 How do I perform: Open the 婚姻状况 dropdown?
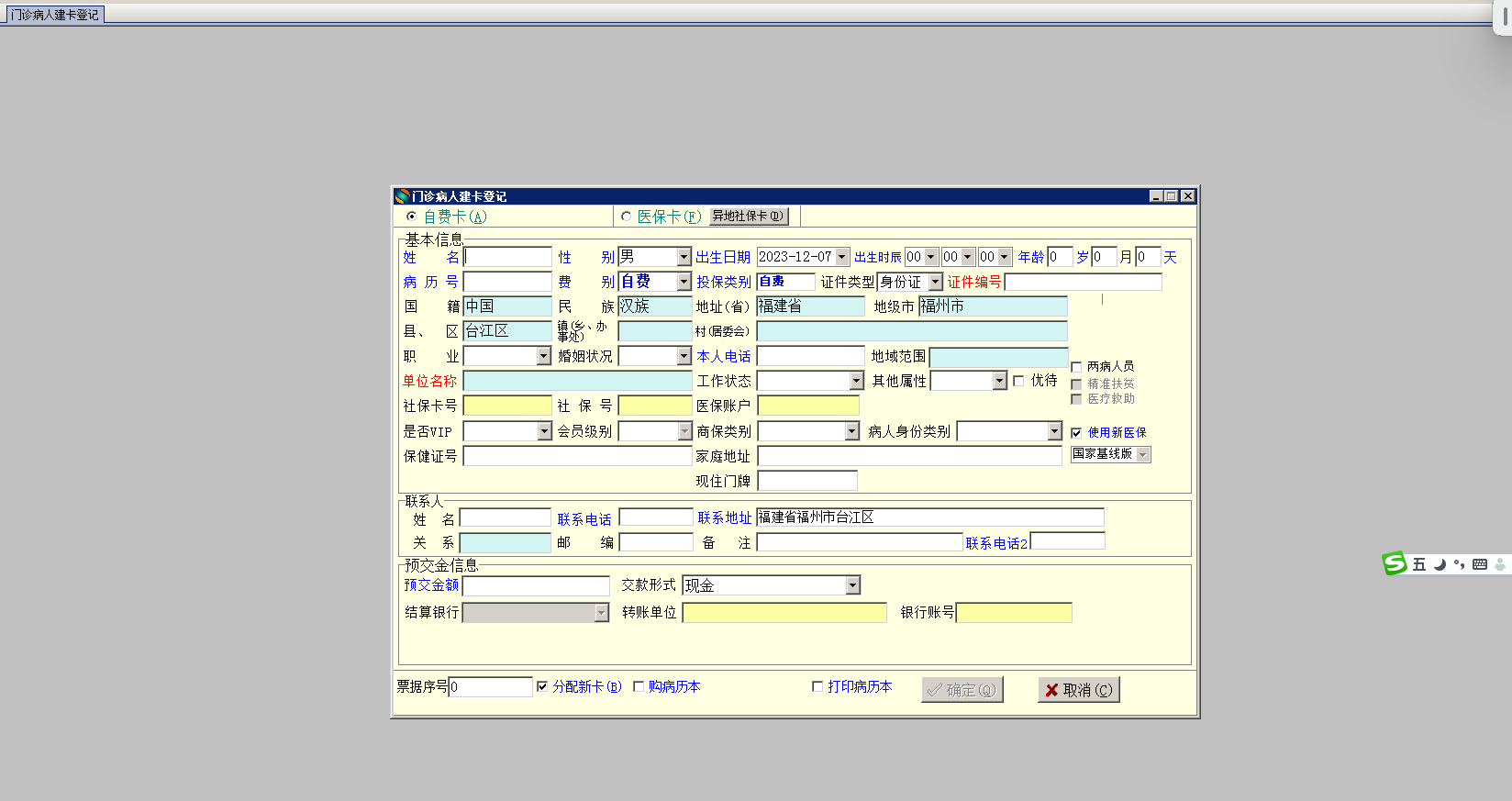pos(684,356)
